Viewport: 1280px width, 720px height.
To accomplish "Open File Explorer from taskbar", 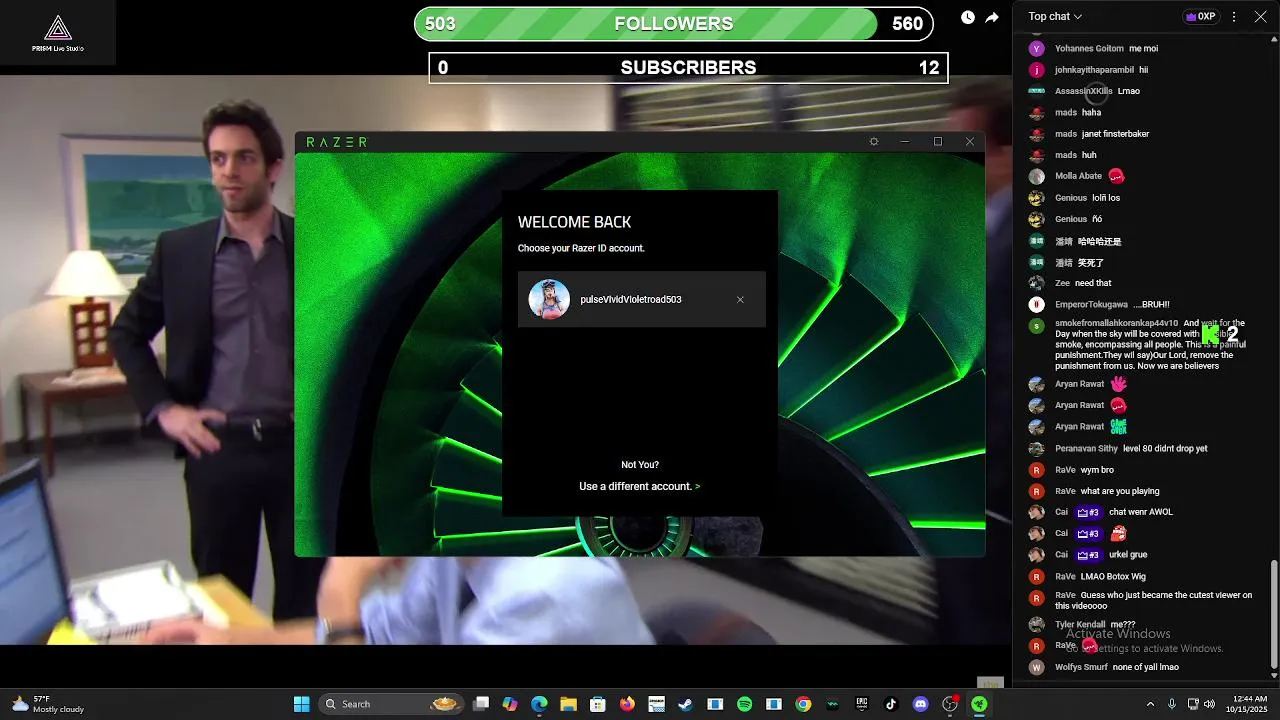I will pos(568,704).
